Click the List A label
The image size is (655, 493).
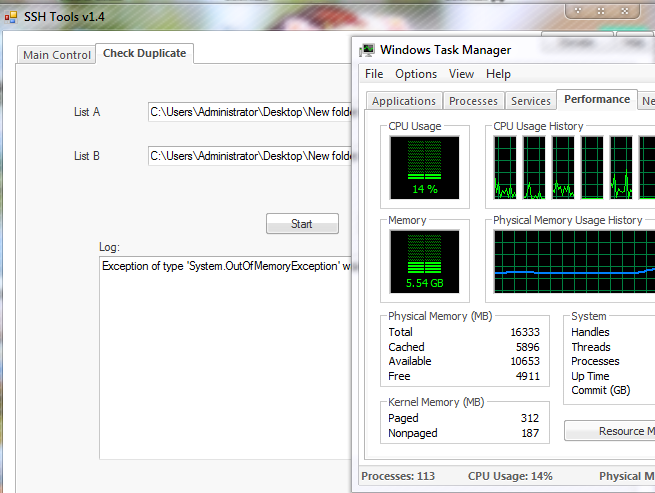[x=87, y=112]
